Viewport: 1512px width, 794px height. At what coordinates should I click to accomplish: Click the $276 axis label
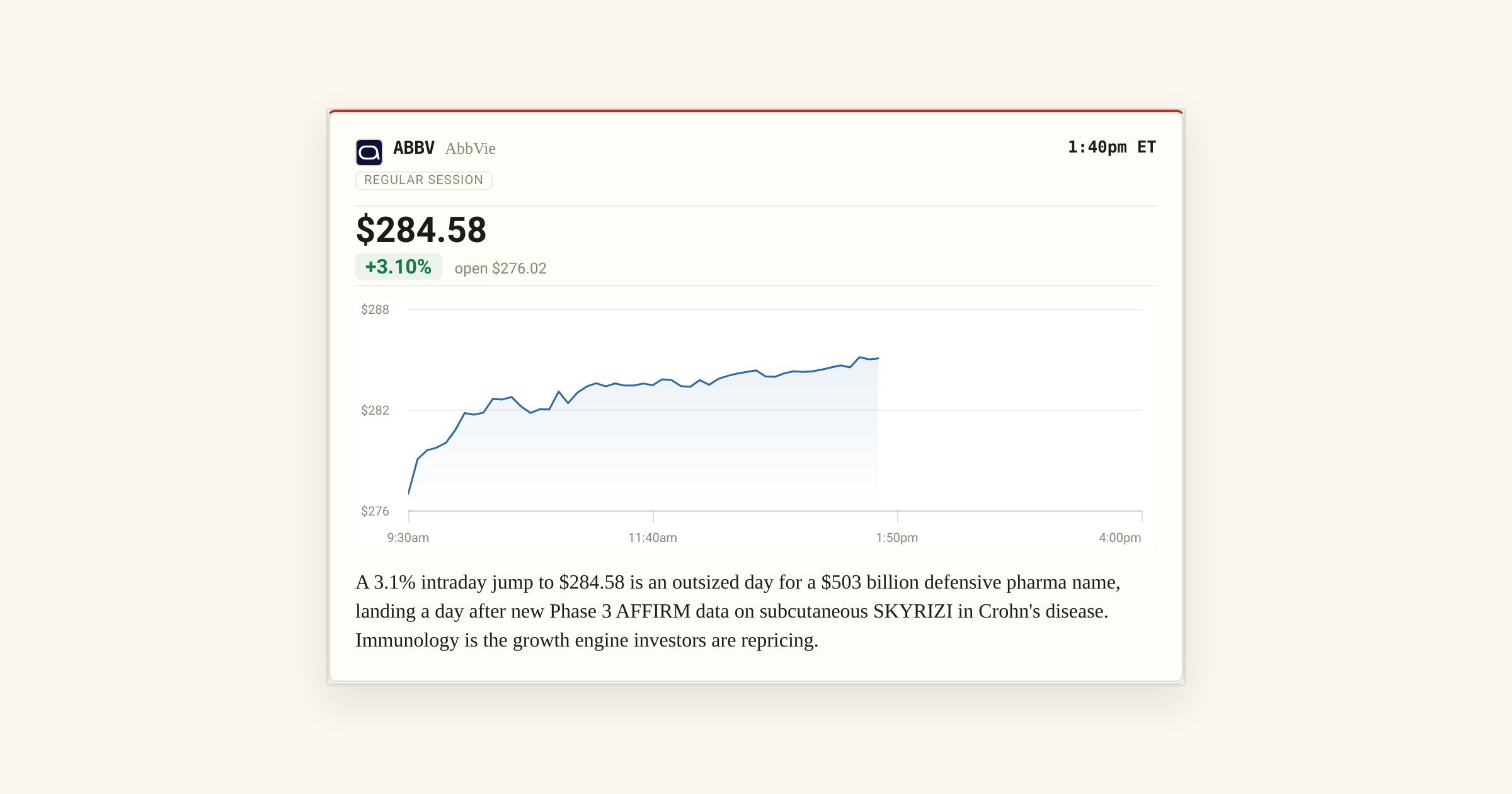click(x=375, y=511)
